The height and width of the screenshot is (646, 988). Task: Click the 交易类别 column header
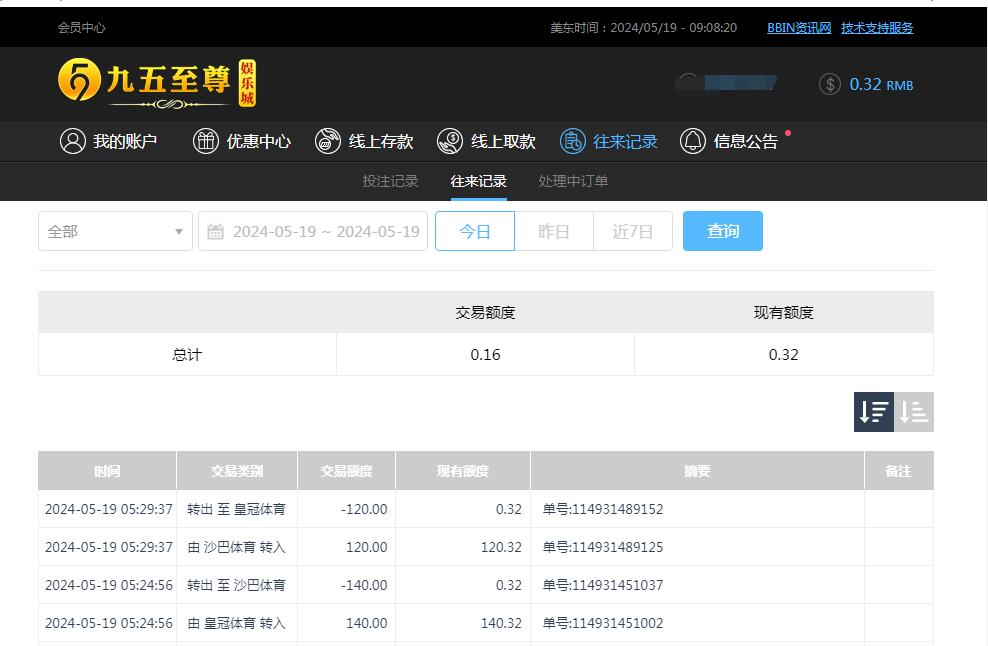[237, 471]
